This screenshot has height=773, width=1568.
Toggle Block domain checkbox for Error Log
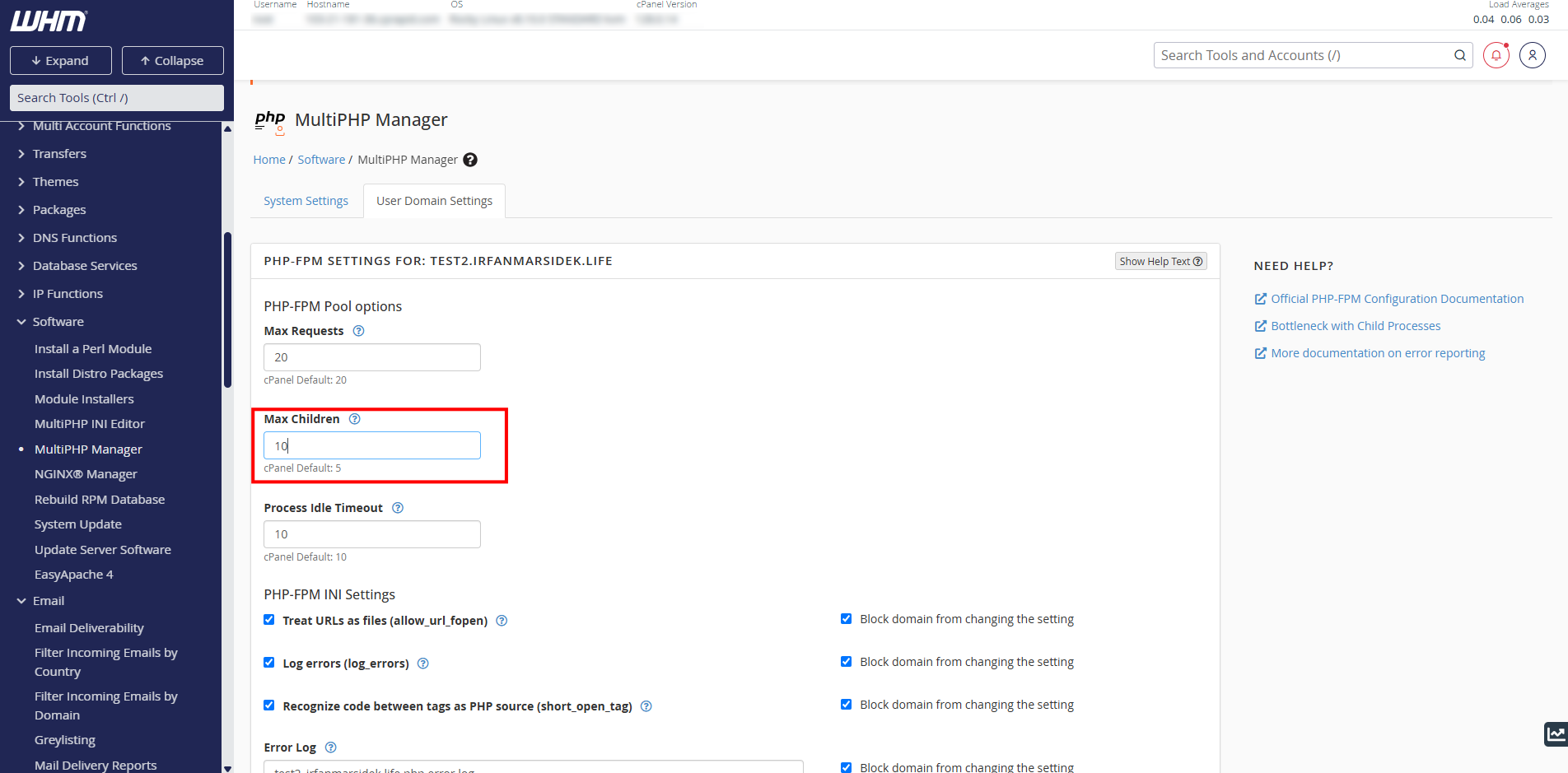(846, 767)
